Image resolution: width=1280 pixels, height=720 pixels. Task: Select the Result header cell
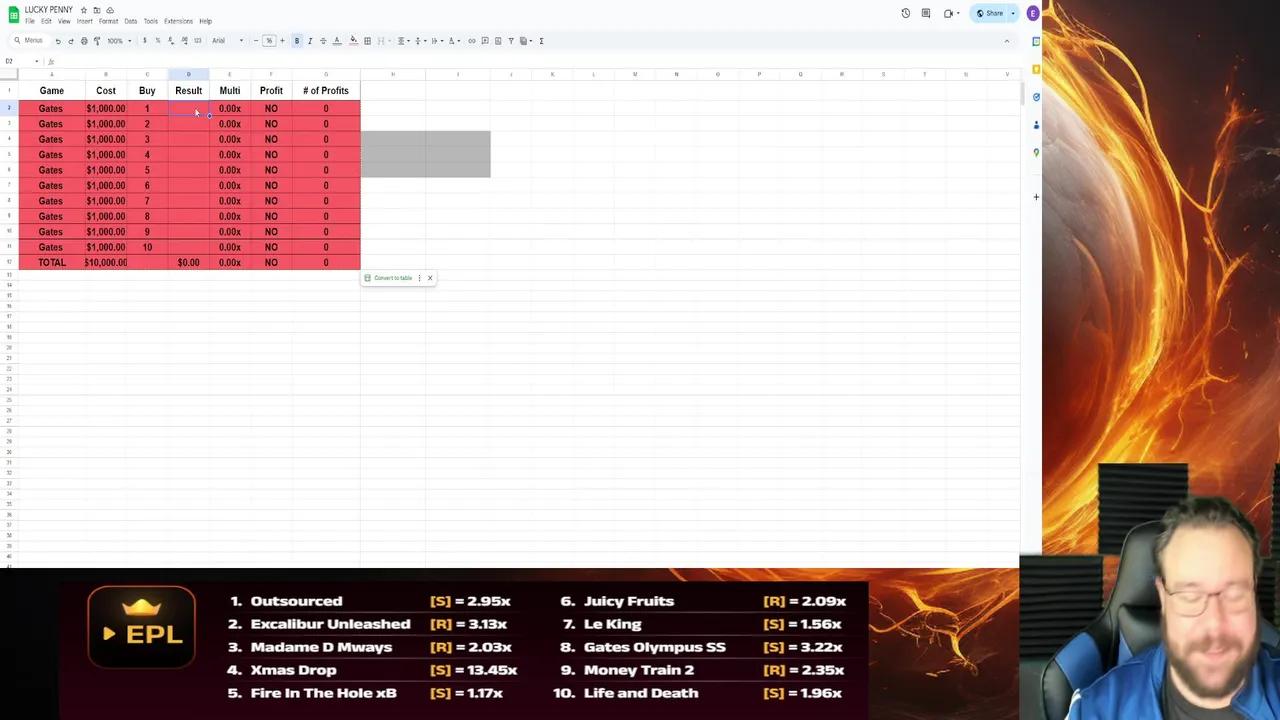pyautogui.click(x=188, y=91)
